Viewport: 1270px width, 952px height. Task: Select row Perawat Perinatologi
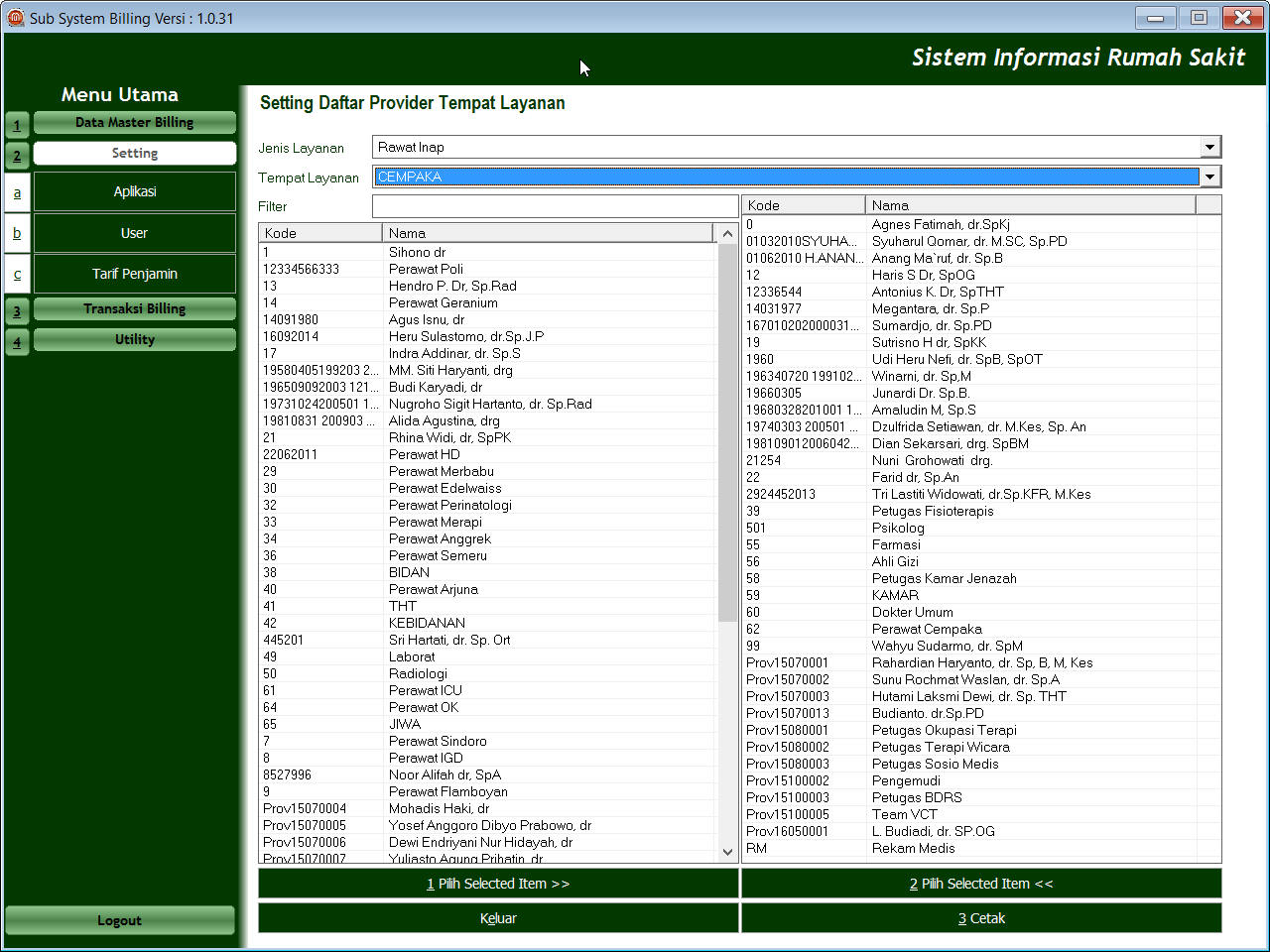point(486,505)
